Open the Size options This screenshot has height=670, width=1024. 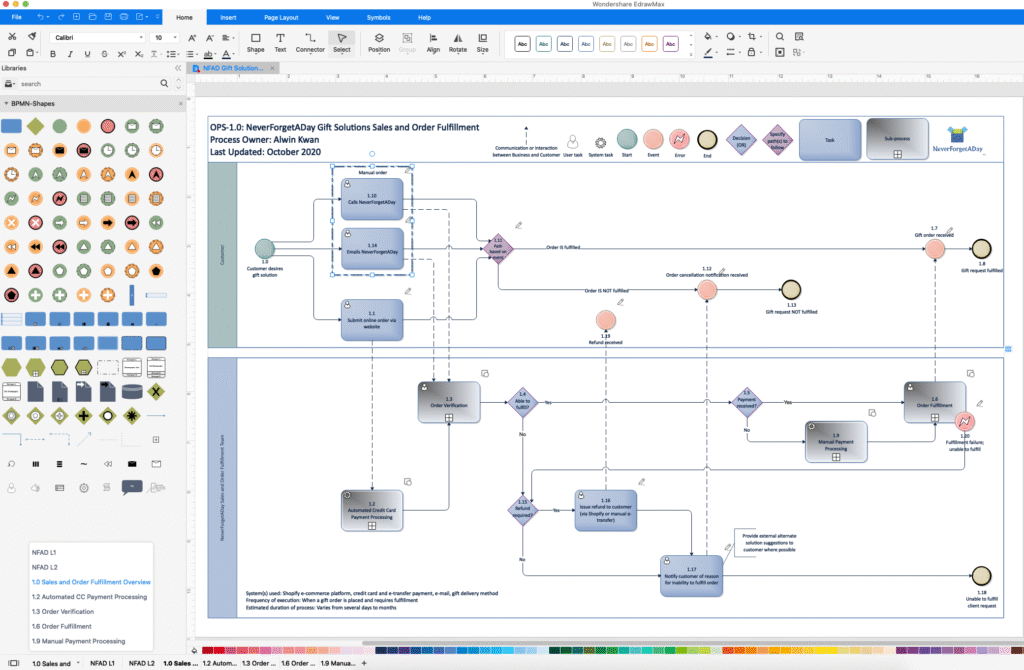(x=483, y=42)
